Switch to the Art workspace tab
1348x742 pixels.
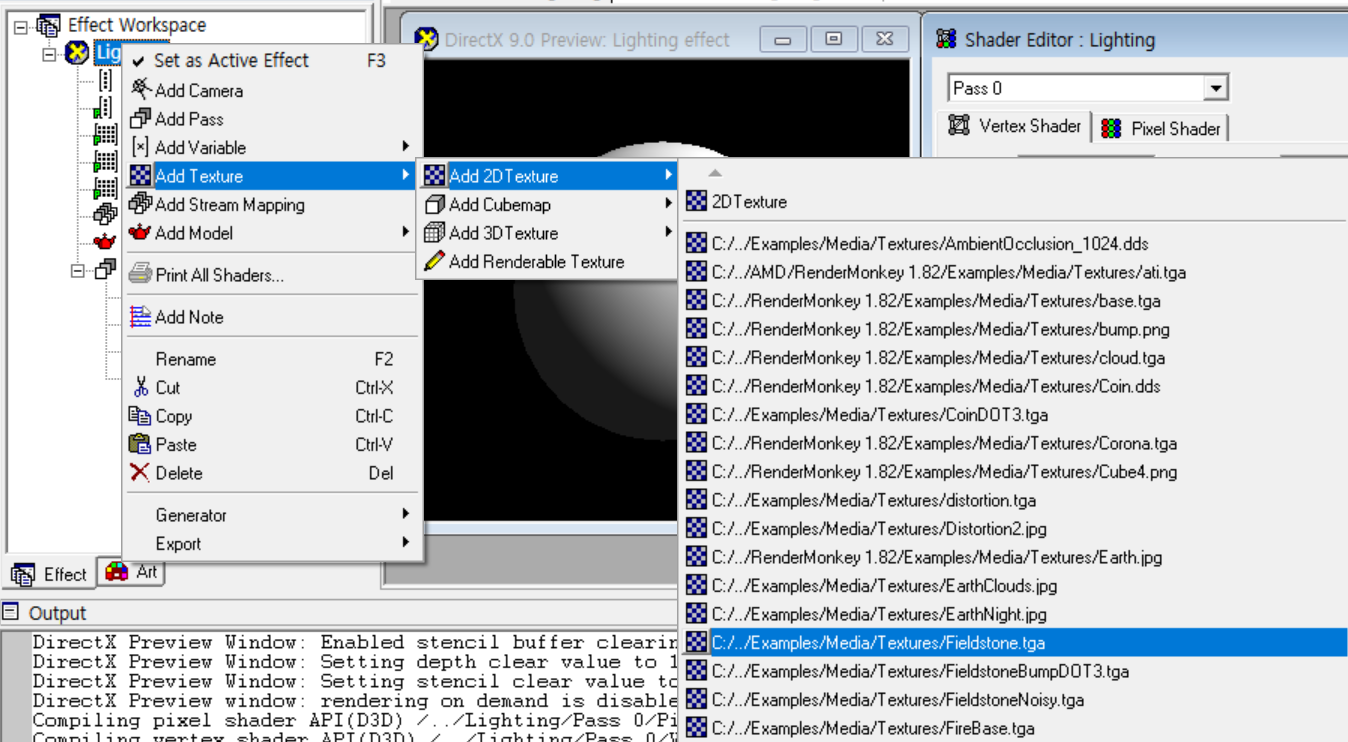133,572
